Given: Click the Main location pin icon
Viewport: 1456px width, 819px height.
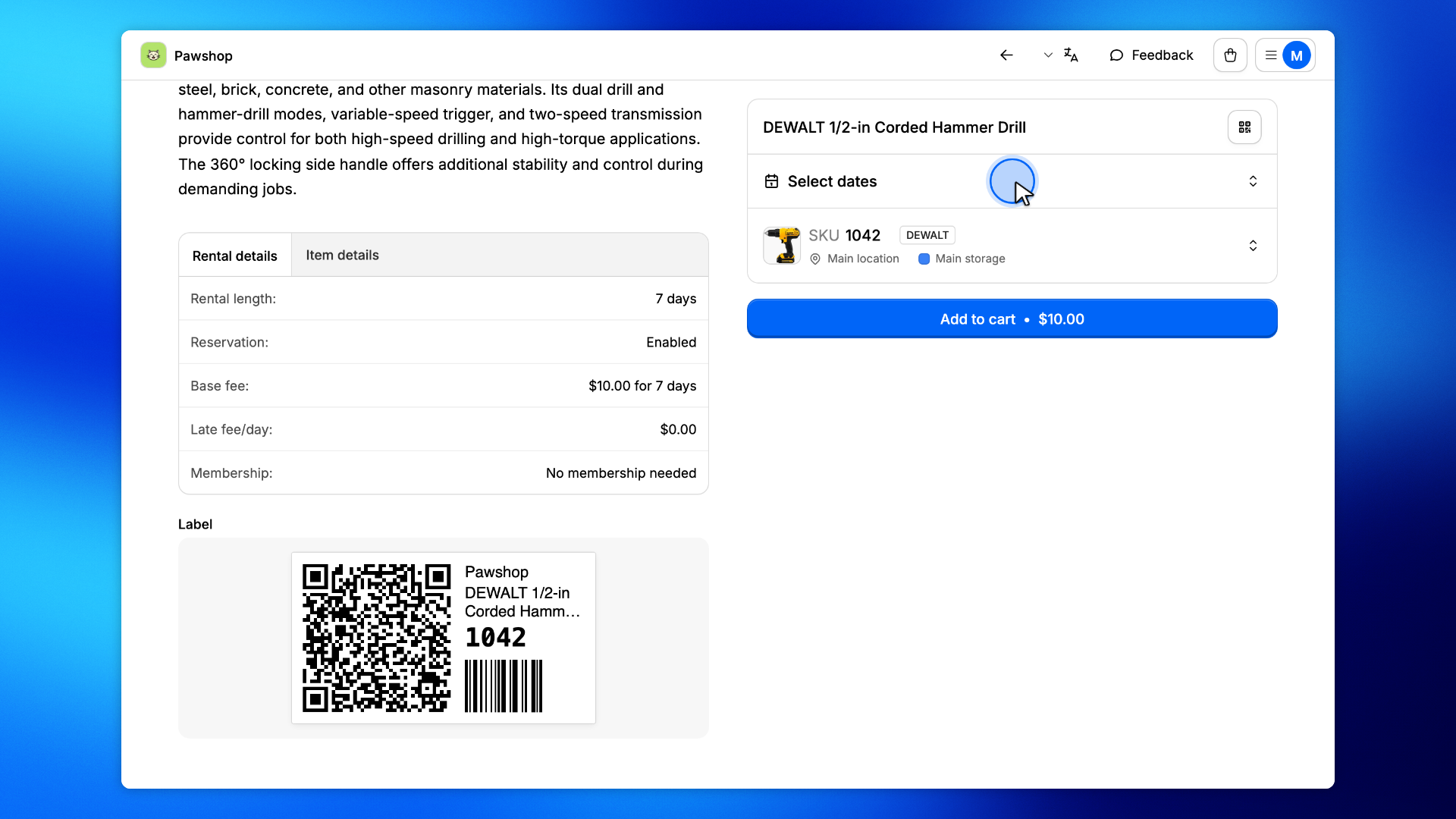Looking at the screenshot, I should pyautogui.click(x=815, y=259).
